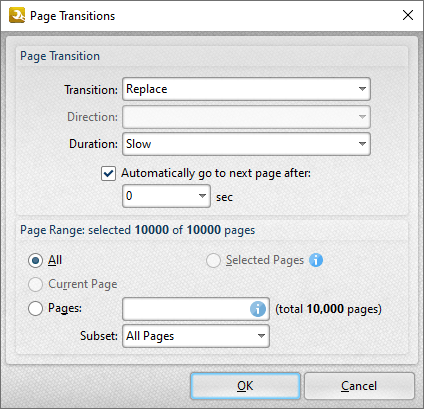This screenshot has width=424, height=409.
Task: Click the 'Direction:' label
Action: click(x=92, y=117)
